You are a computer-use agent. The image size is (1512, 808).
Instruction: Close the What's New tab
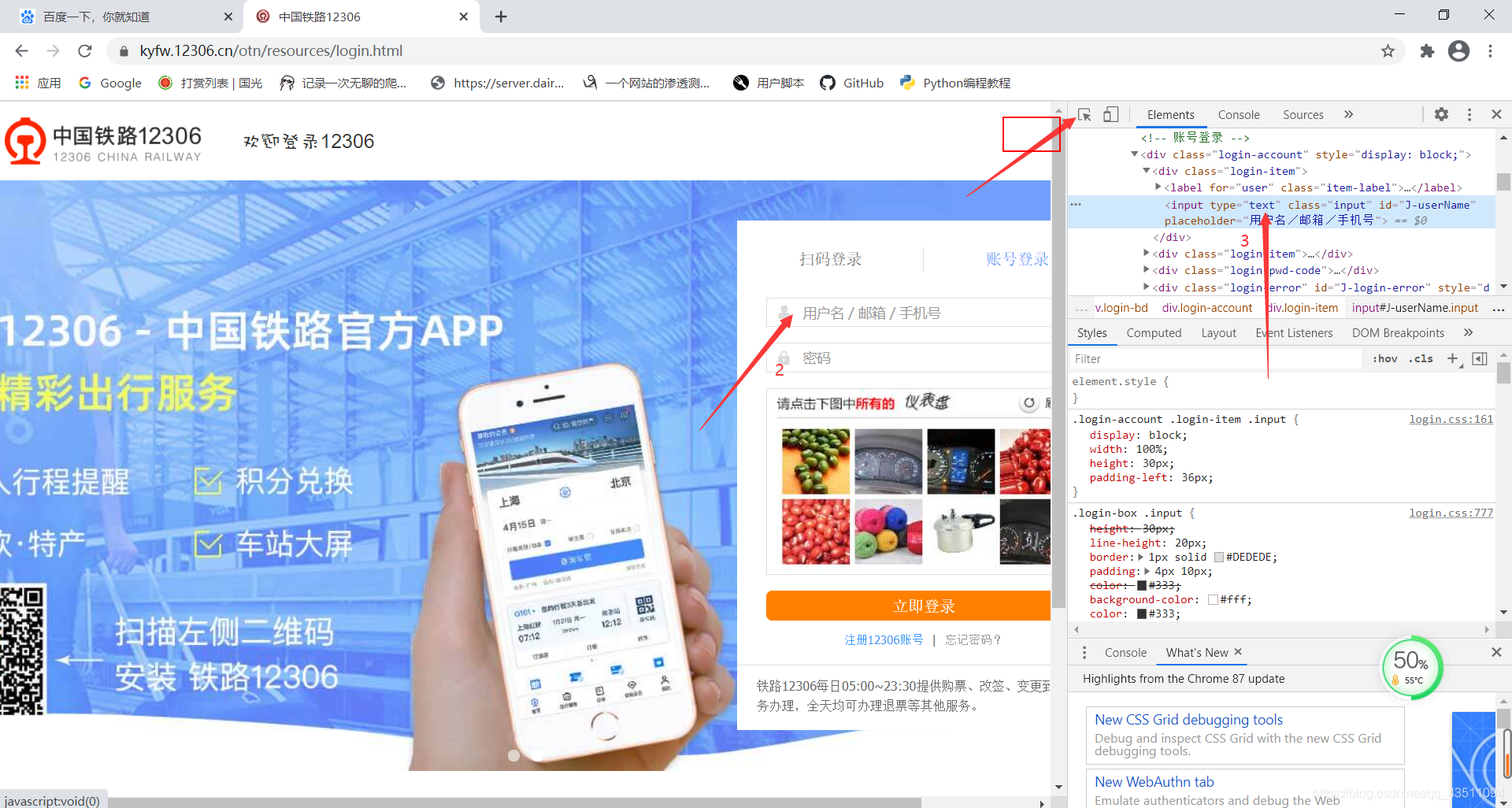1238,652
